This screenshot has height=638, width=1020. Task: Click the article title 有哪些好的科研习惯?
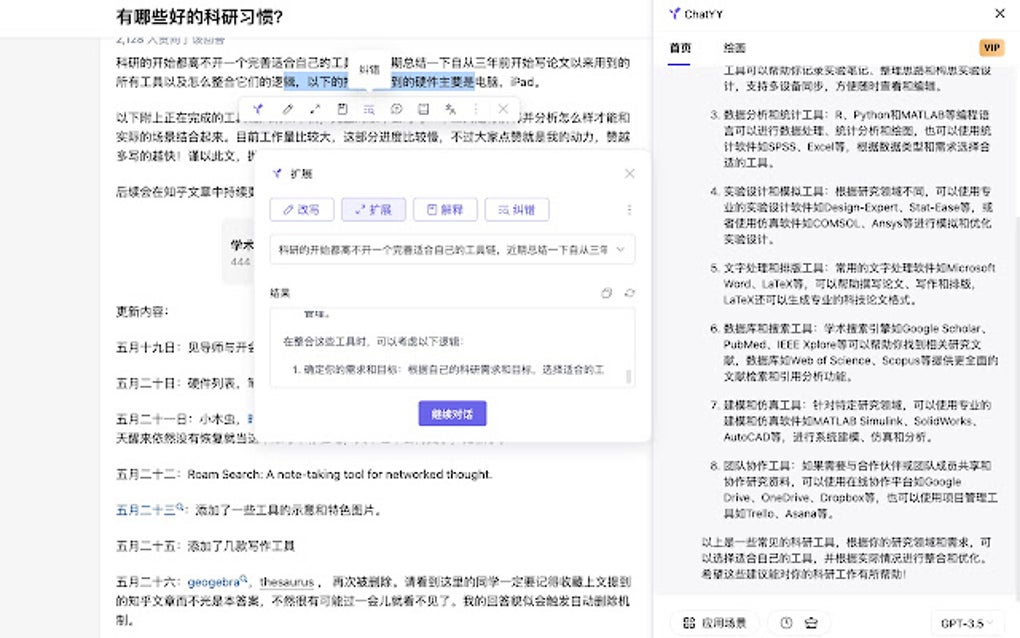pos(199,16)
